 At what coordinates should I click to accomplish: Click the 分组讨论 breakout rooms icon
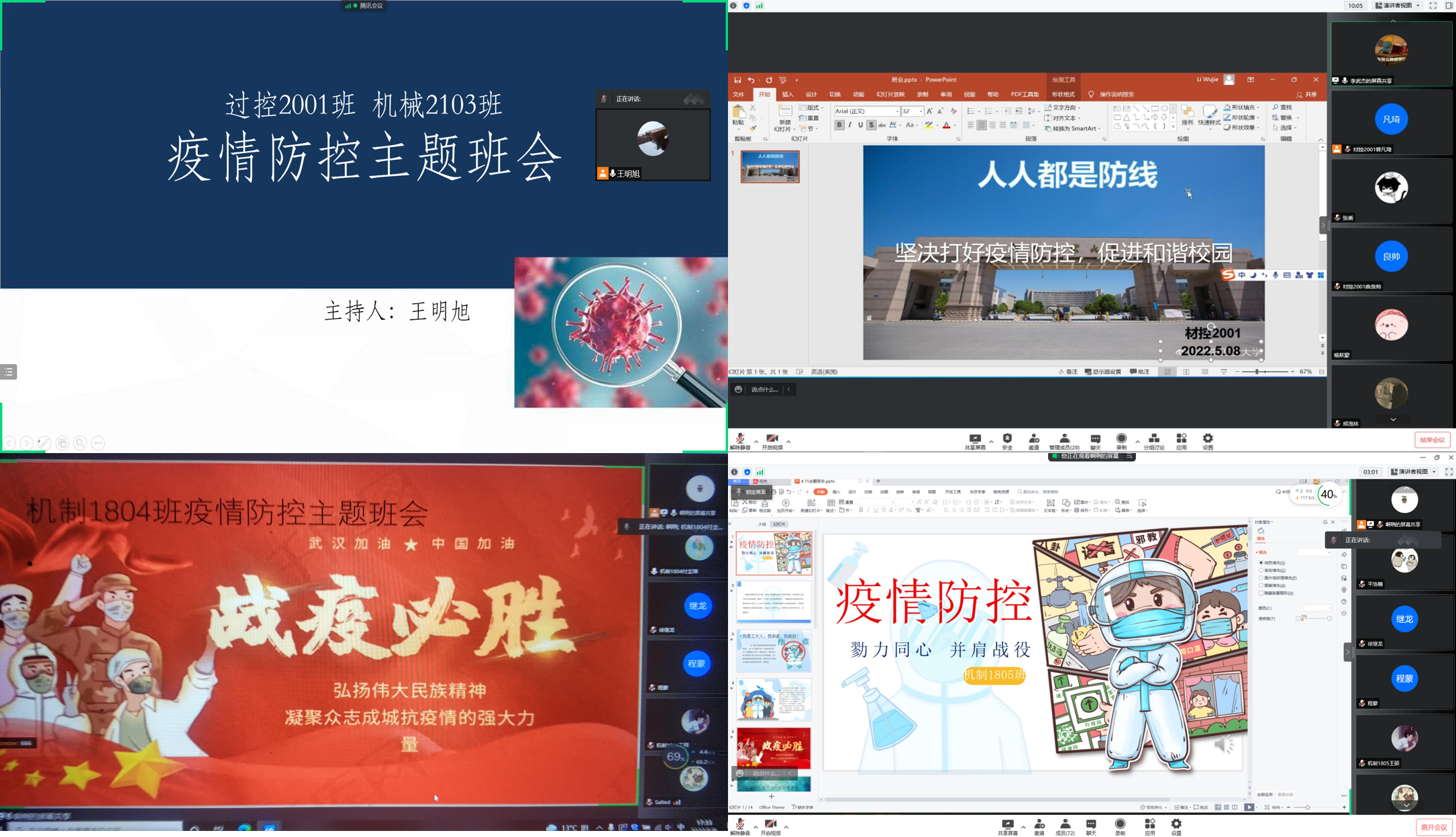tap(1153, 440)
